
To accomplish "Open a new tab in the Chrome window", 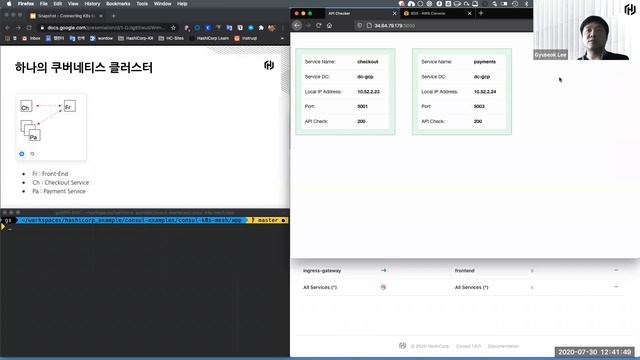I will point(113,16).
